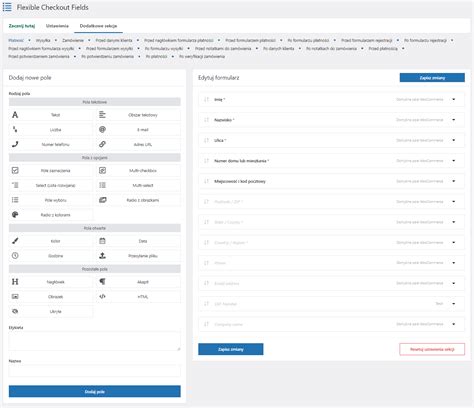This screenshot has width=474, height=408.
Task: Select the Adres URL link icon
Action: tap(102, 144)
